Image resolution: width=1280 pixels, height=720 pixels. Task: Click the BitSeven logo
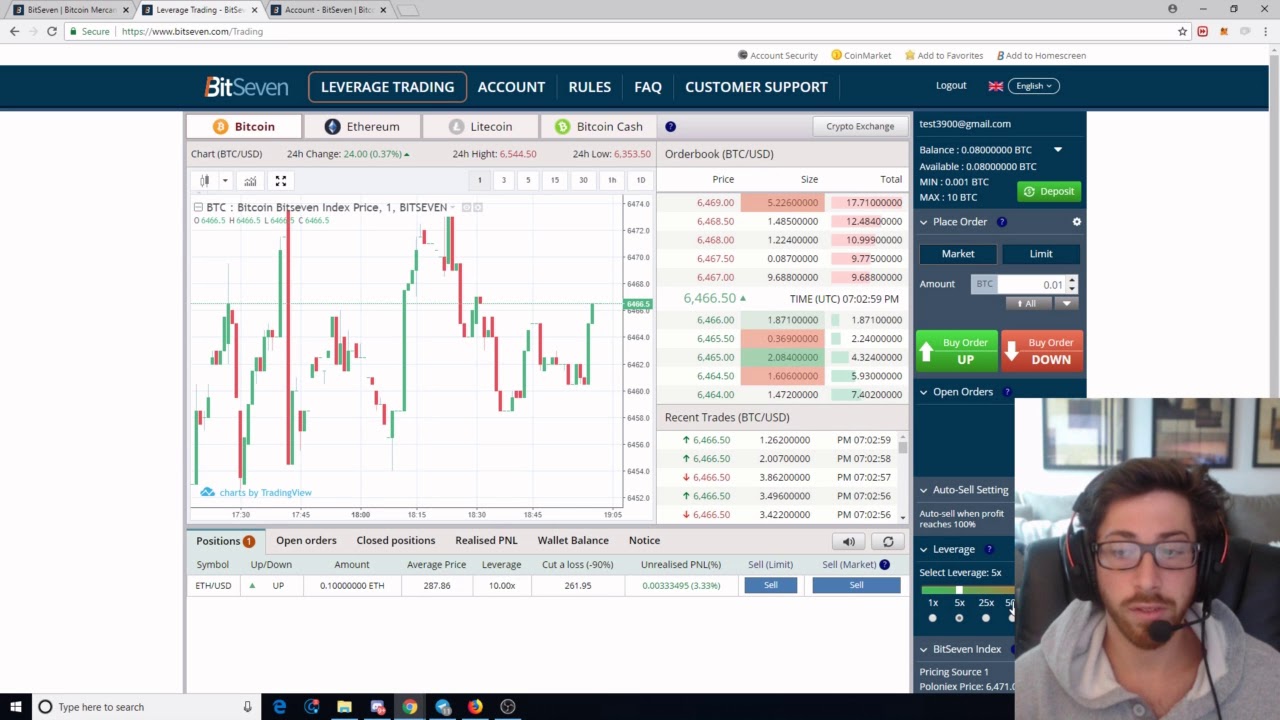tap(246, 87)
